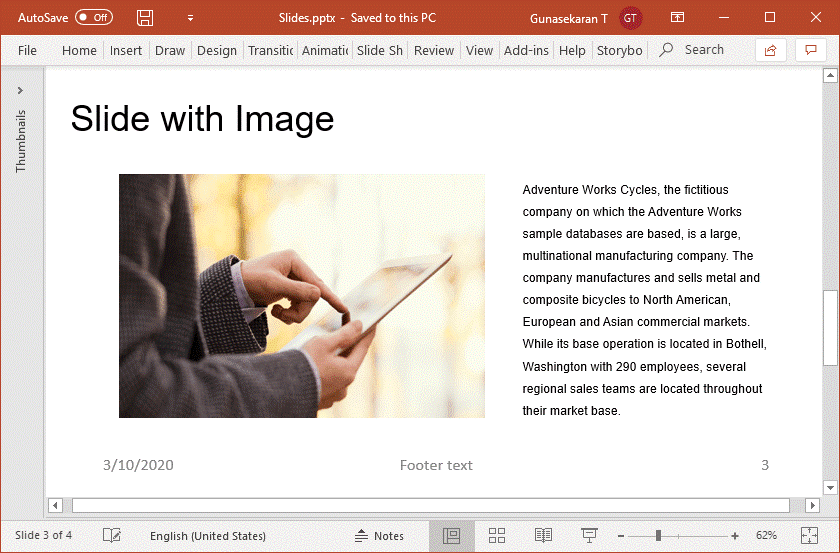Image resolution: width=840 pixels, height=553 pixels.
Task: Open Reading View
Action: pos(543,536)
